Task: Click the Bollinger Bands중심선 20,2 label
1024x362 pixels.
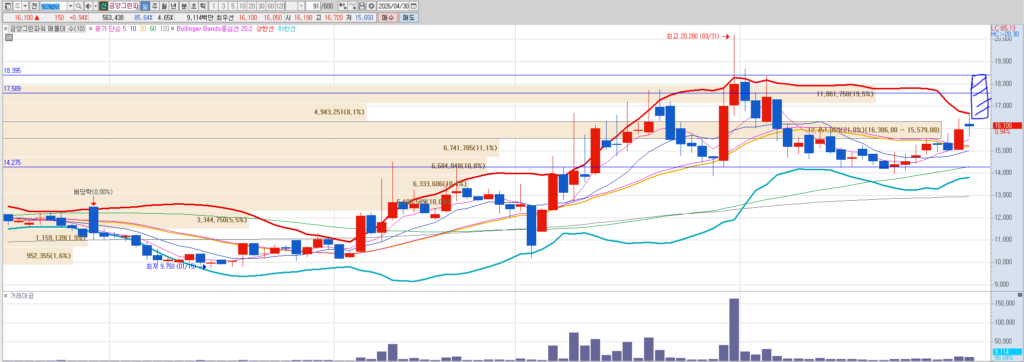Action: click(x=214, y=29)
